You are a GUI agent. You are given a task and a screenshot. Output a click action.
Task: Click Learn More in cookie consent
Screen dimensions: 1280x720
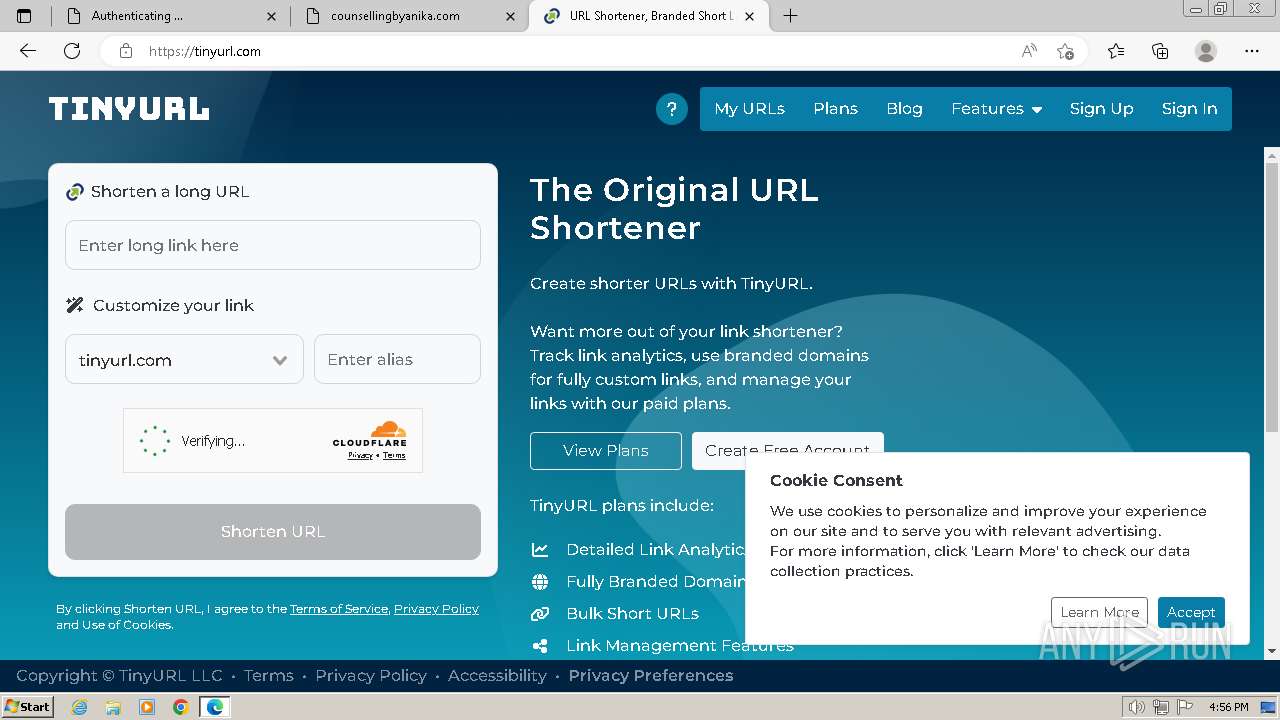click(x=1099, y=612)
